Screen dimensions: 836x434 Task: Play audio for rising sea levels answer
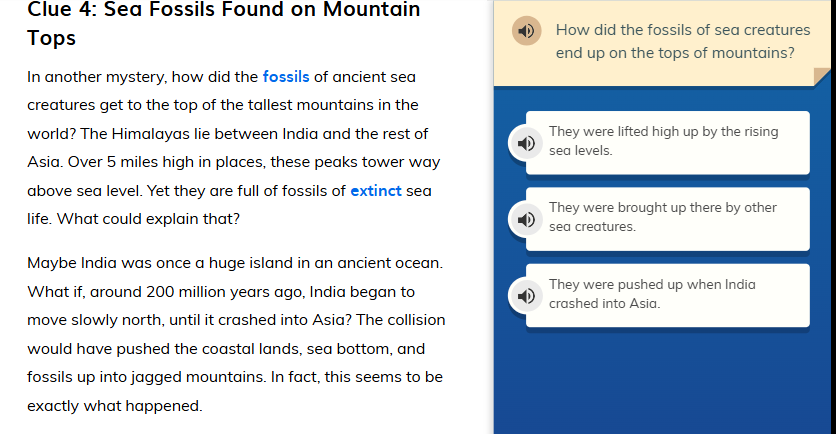(525, 143)
